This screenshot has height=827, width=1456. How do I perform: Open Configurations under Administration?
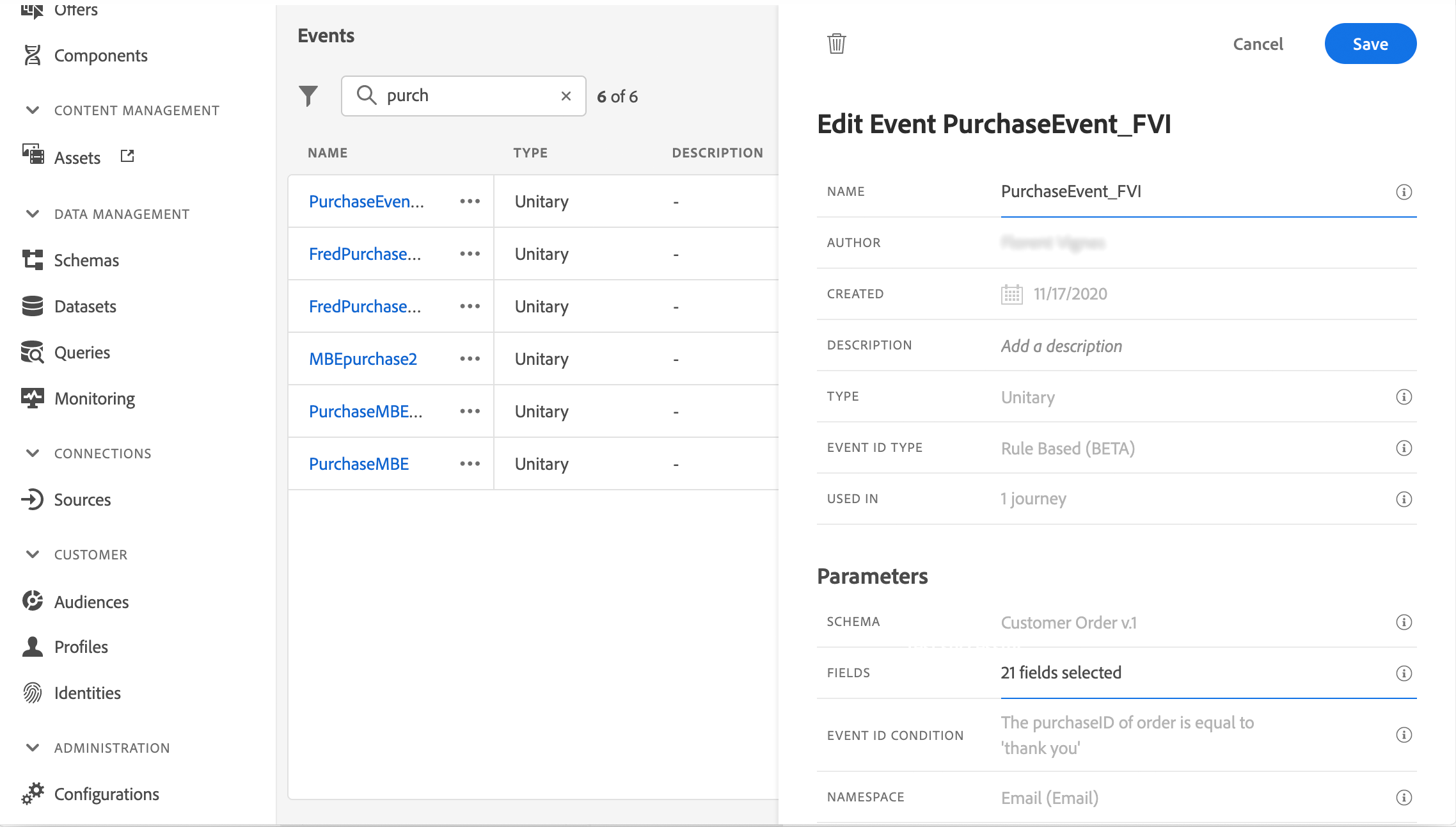point(106,794)
